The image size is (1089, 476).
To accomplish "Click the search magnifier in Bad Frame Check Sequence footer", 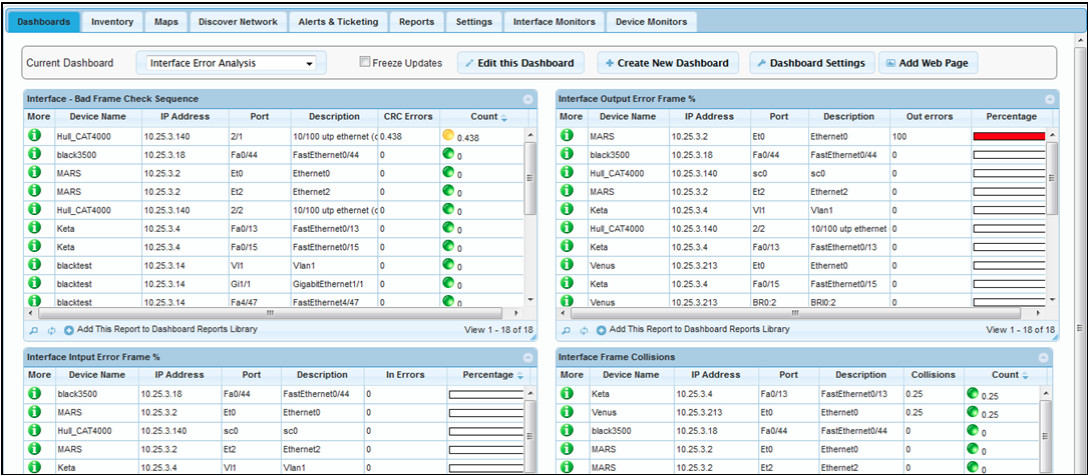I will [x=33, y=331].
